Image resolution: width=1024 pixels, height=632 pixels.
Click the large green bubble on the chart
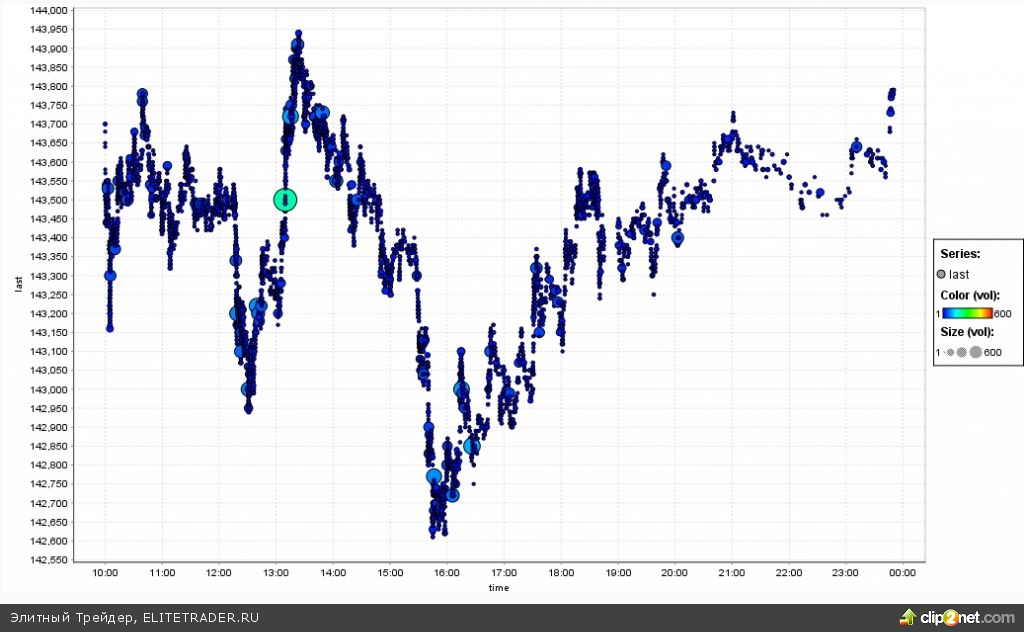click(286, 200)
